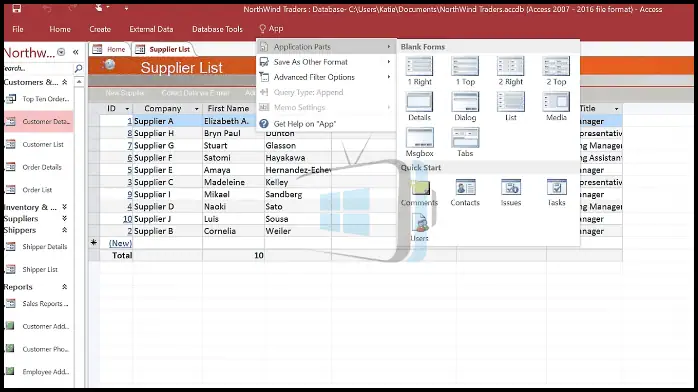This screenshot has width=698, height=392.
Task: Open Customer Details form in navigation pane
Action: (39, 121)
